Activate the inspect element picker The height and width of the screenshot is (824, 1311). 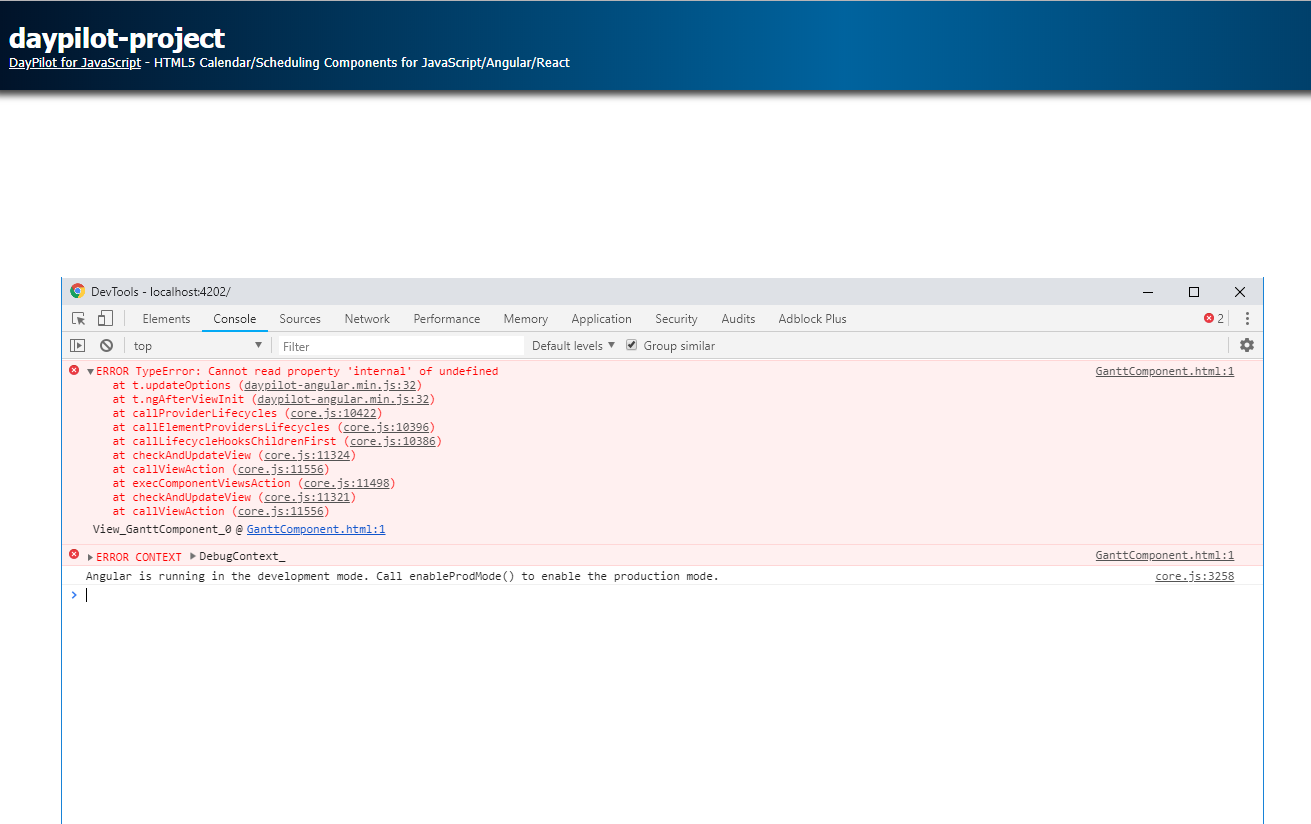point(78,319)
